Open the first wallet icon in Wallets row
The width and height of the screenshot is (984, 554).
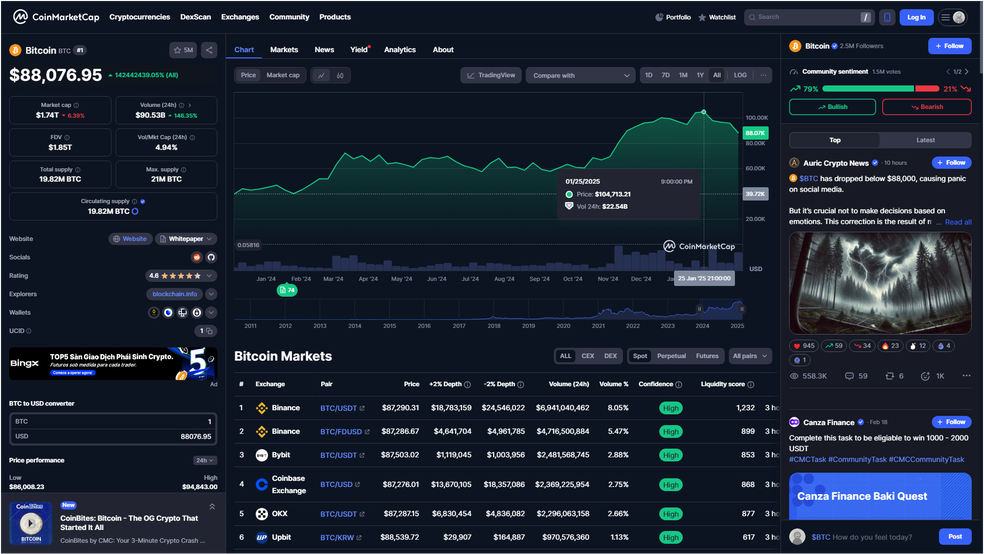point(154,312)
